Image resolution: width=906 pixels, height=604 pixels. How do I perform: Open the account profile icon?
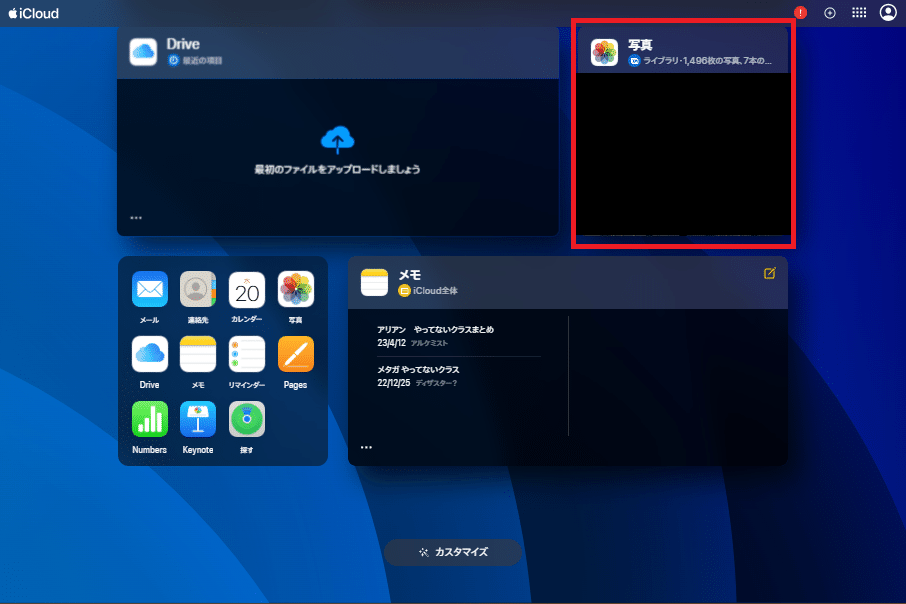pos(888,12)
